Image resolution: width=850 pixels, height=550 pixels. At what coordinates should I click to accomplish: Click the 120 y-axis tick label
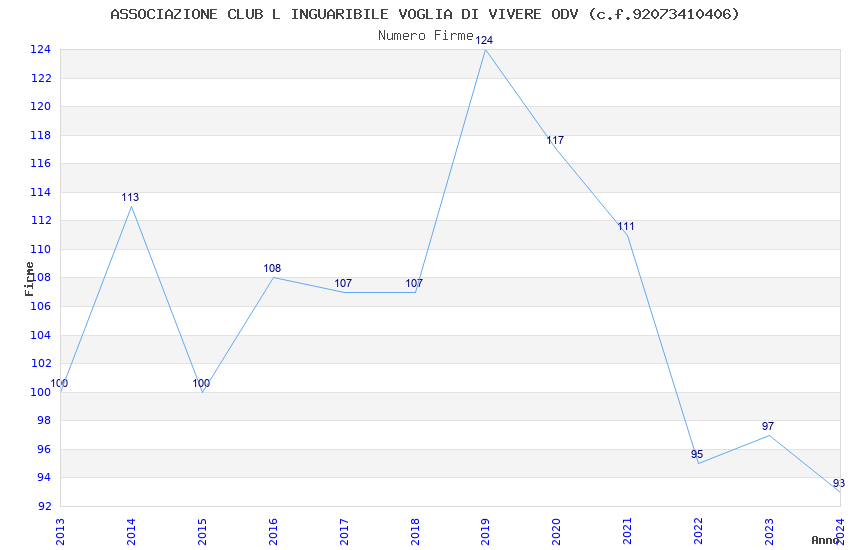pyautogui.click(x=41, y=106)
